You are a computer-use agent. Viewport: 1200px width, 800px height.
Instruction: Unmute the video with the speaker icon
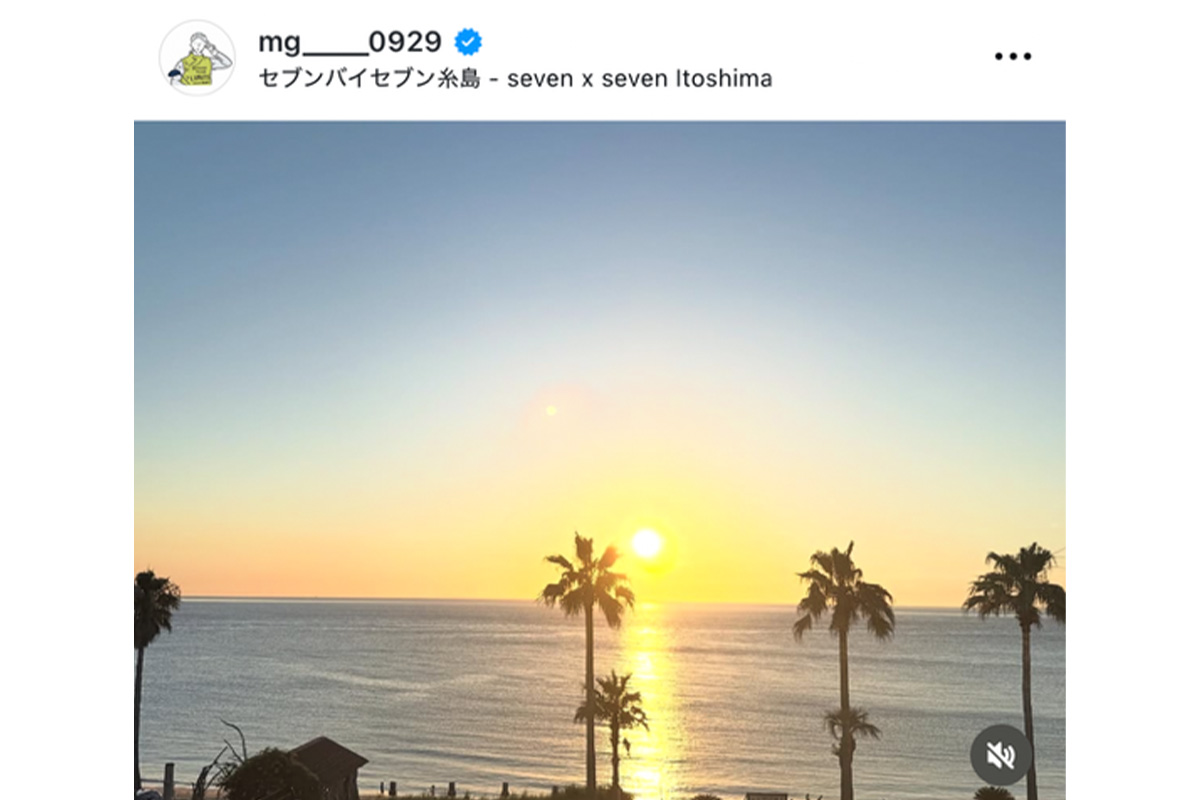pos(1001,755)
